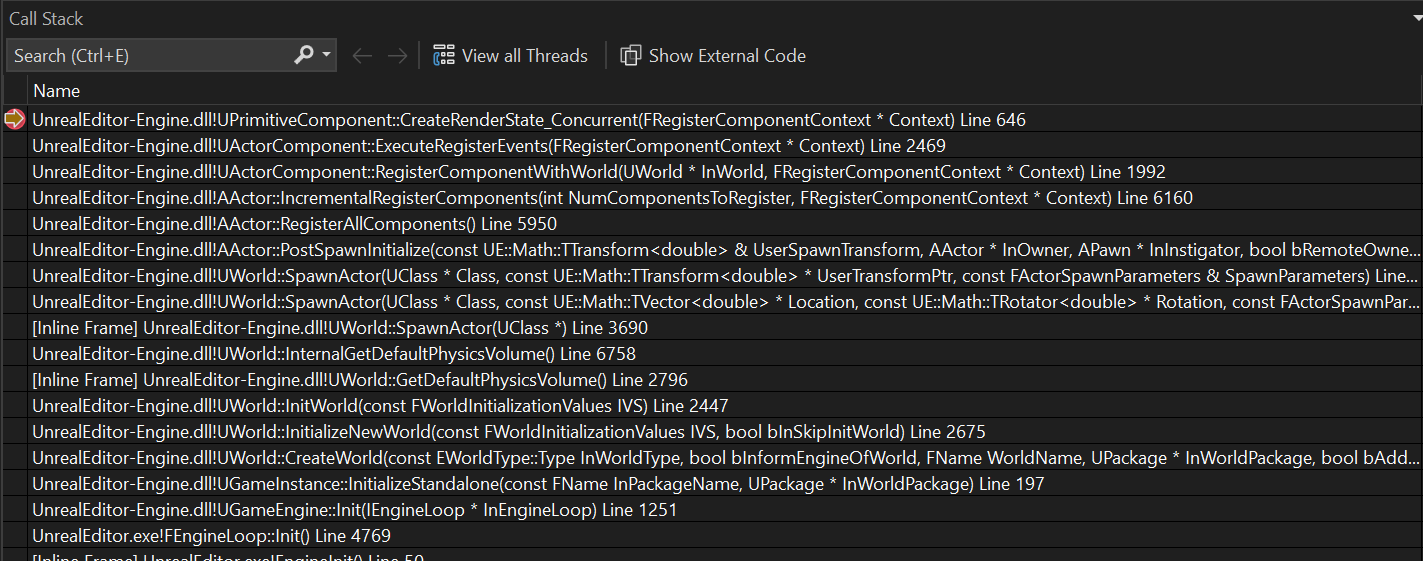Screen dimensions: 1423x561
Task: Select the FEngineLoop::Init Line 4769 frame
Action: tap(211, 536)
